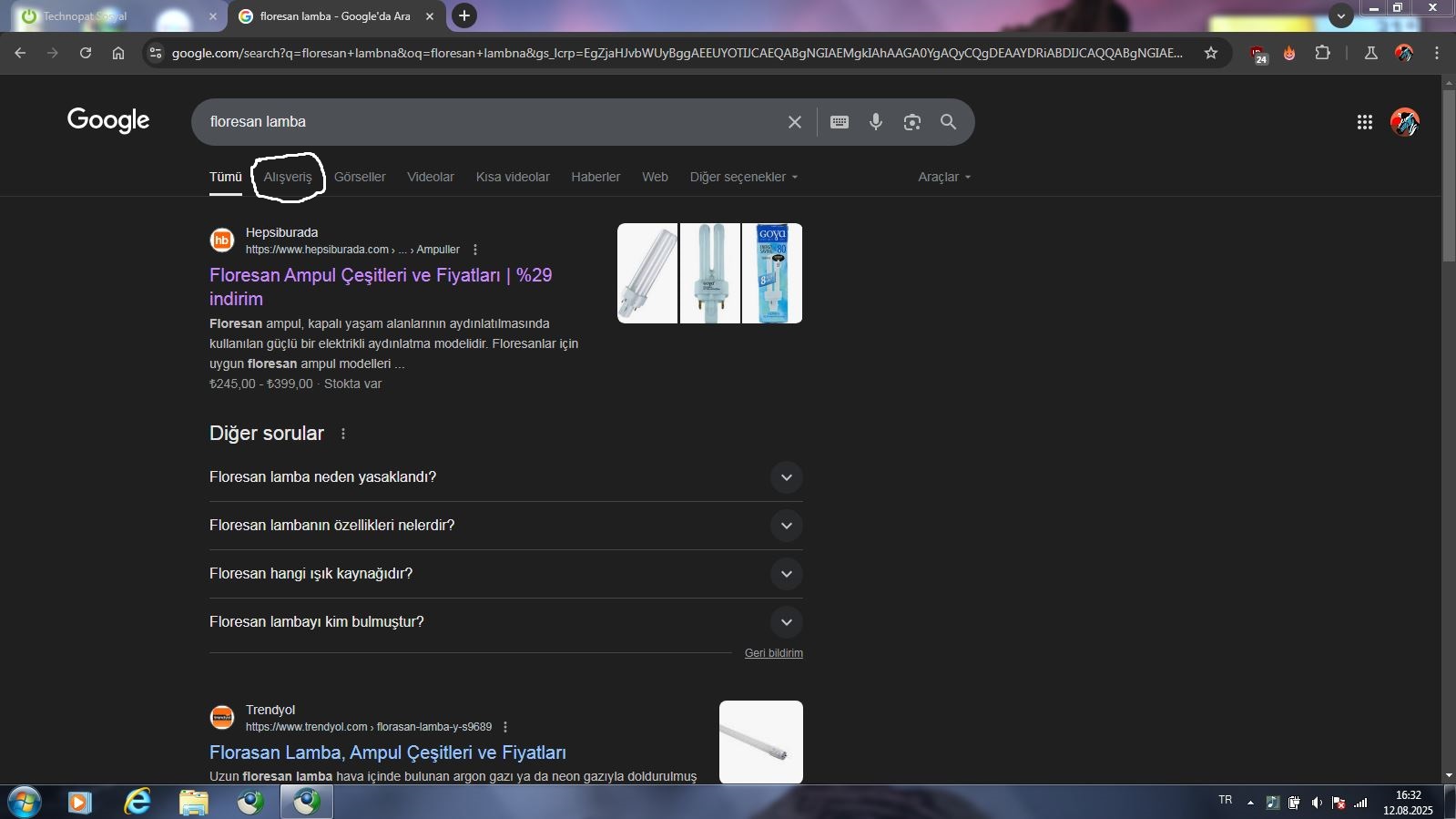Open 'Florasan Lamba, Ampul Çeşitleri' Trendyol link
This screenshot has width=1456, height=819.
(x=388, y=752)
